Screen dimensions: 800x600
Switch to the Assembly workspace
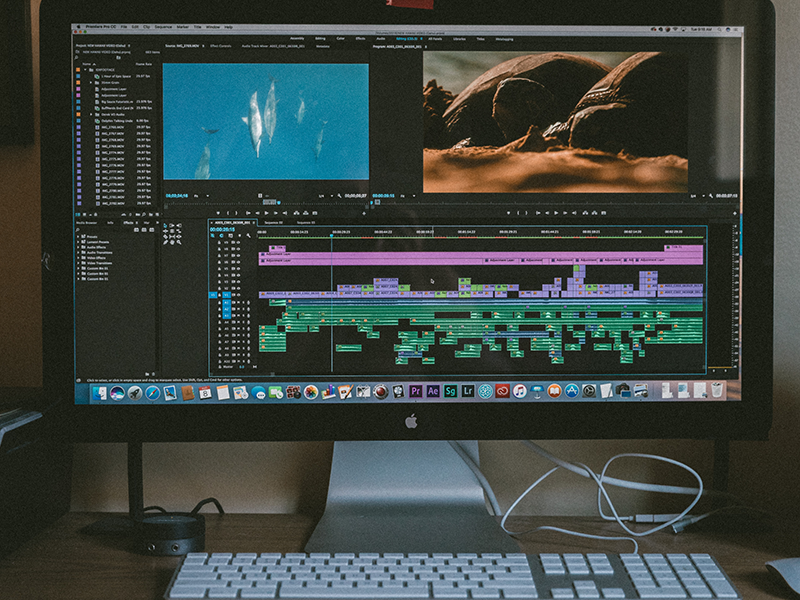click(x=297, y=39)
